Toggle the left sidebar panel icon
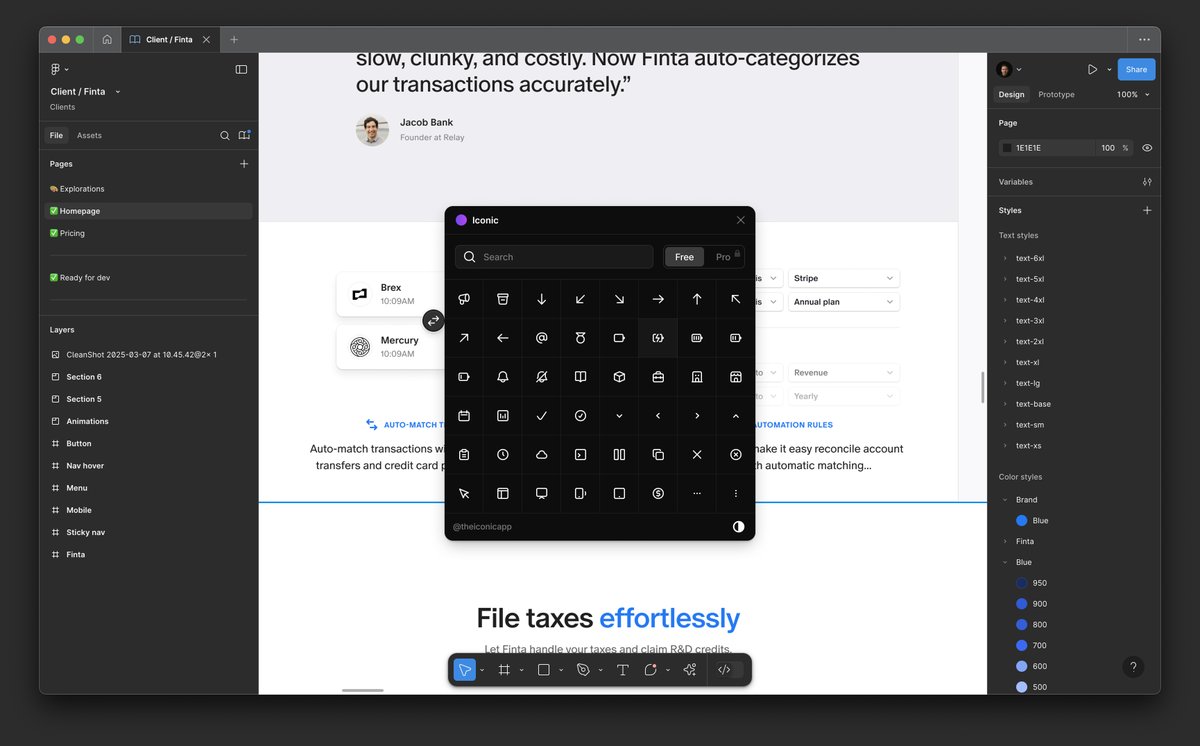 [x=241, y=69]
